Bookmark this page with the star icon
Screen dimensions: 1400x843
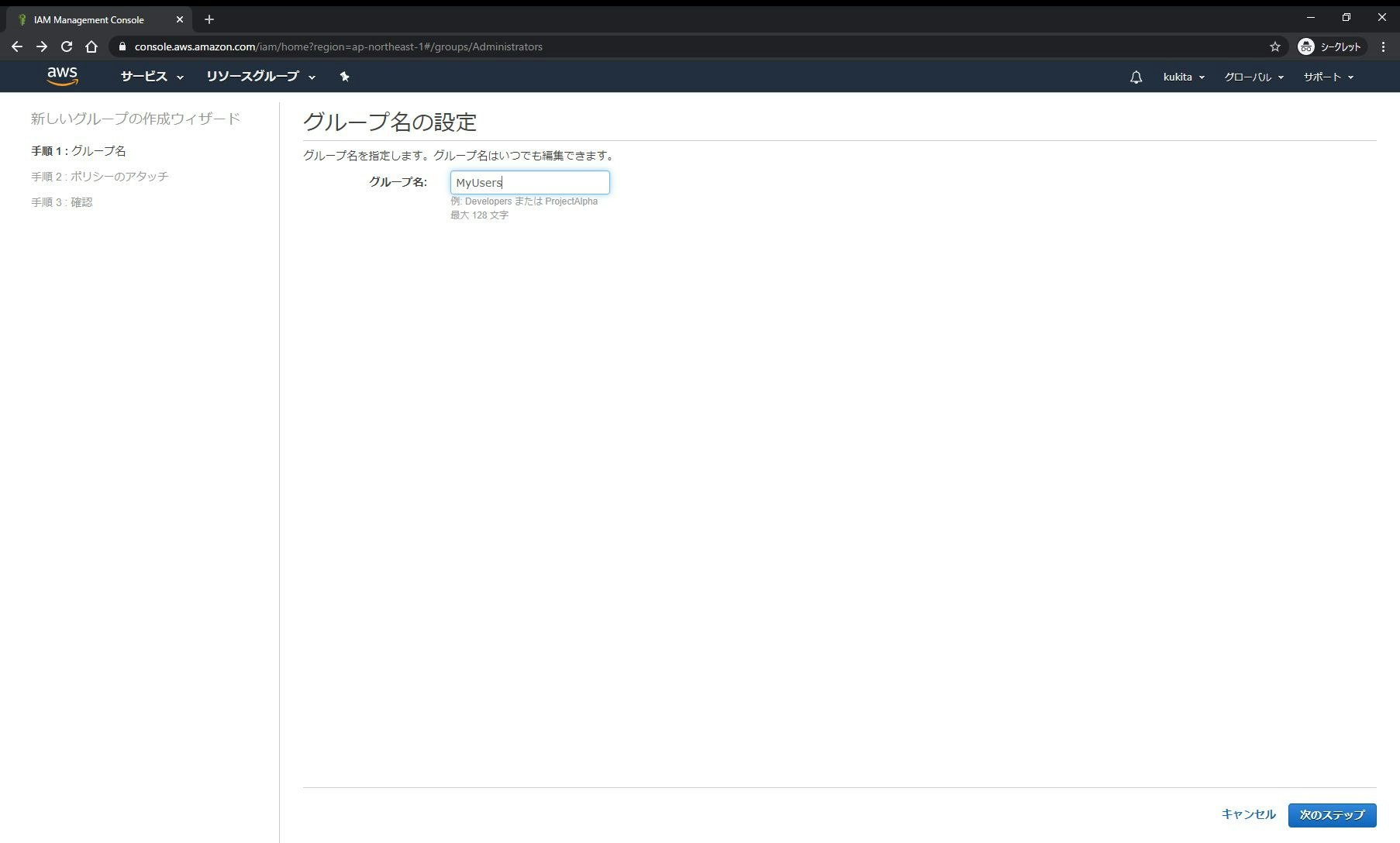coord(1275,46)
